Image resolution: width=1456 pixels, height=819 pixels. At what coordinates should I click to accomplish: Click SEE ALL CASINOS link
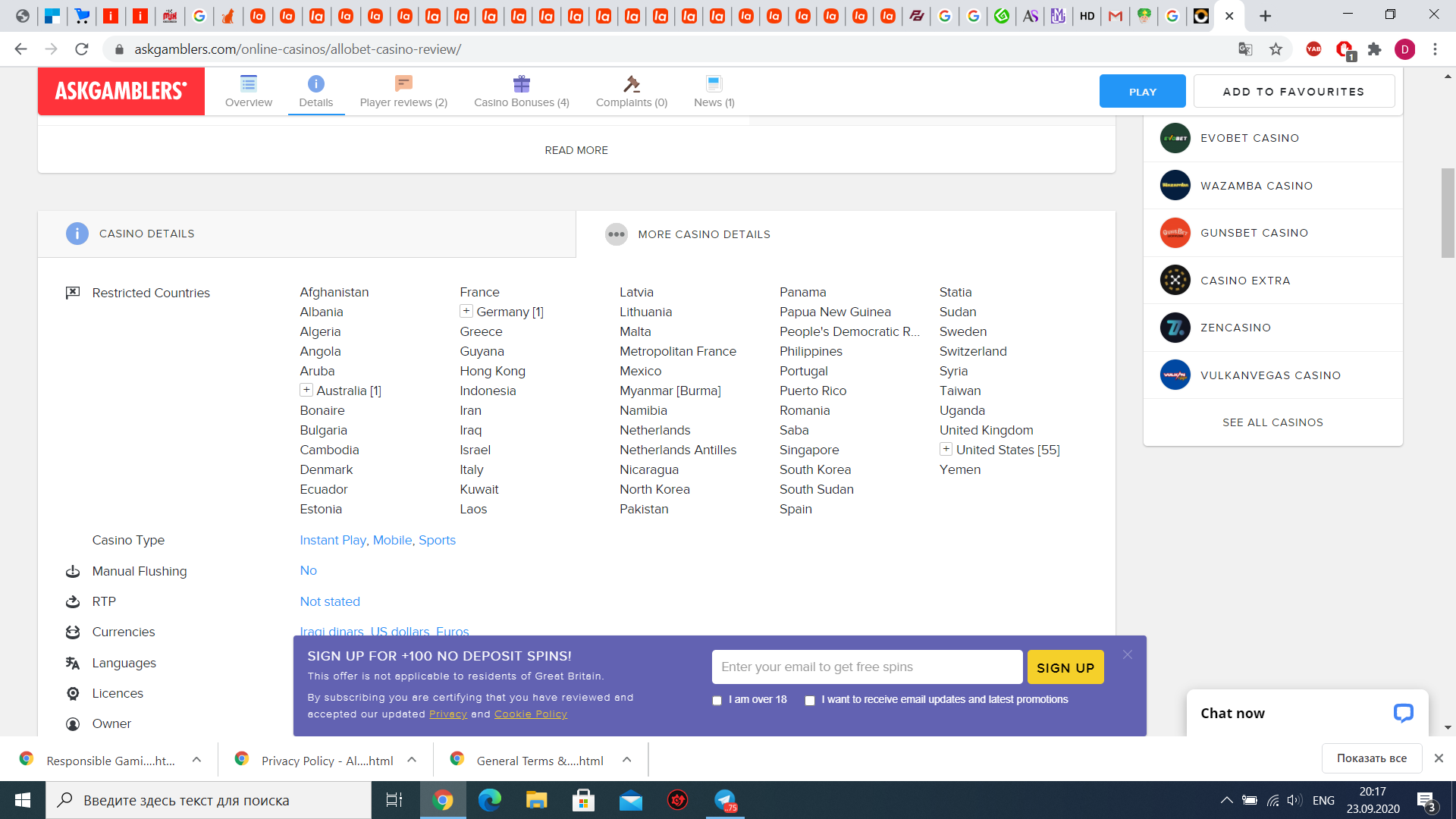(1272, 422)
